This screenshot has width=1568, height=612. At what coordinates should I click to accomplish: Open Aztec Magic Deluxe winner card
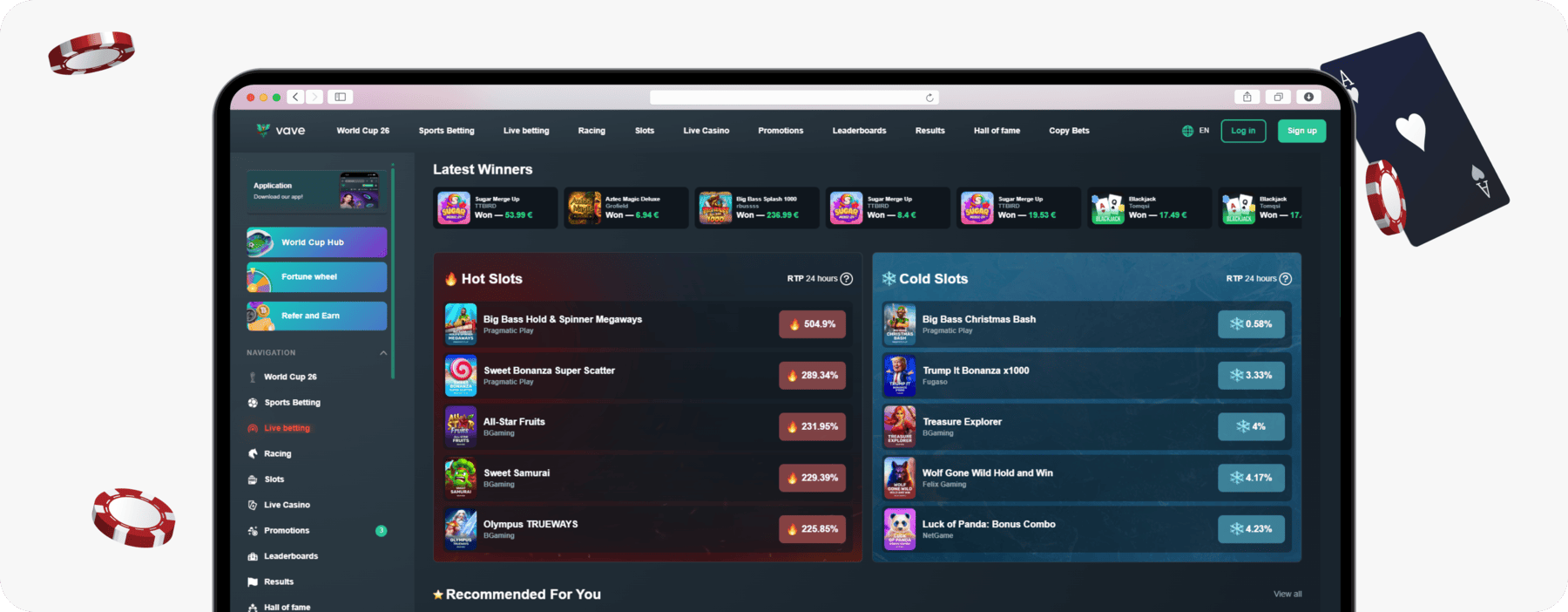pyautogui.click(x=625, y=208)
